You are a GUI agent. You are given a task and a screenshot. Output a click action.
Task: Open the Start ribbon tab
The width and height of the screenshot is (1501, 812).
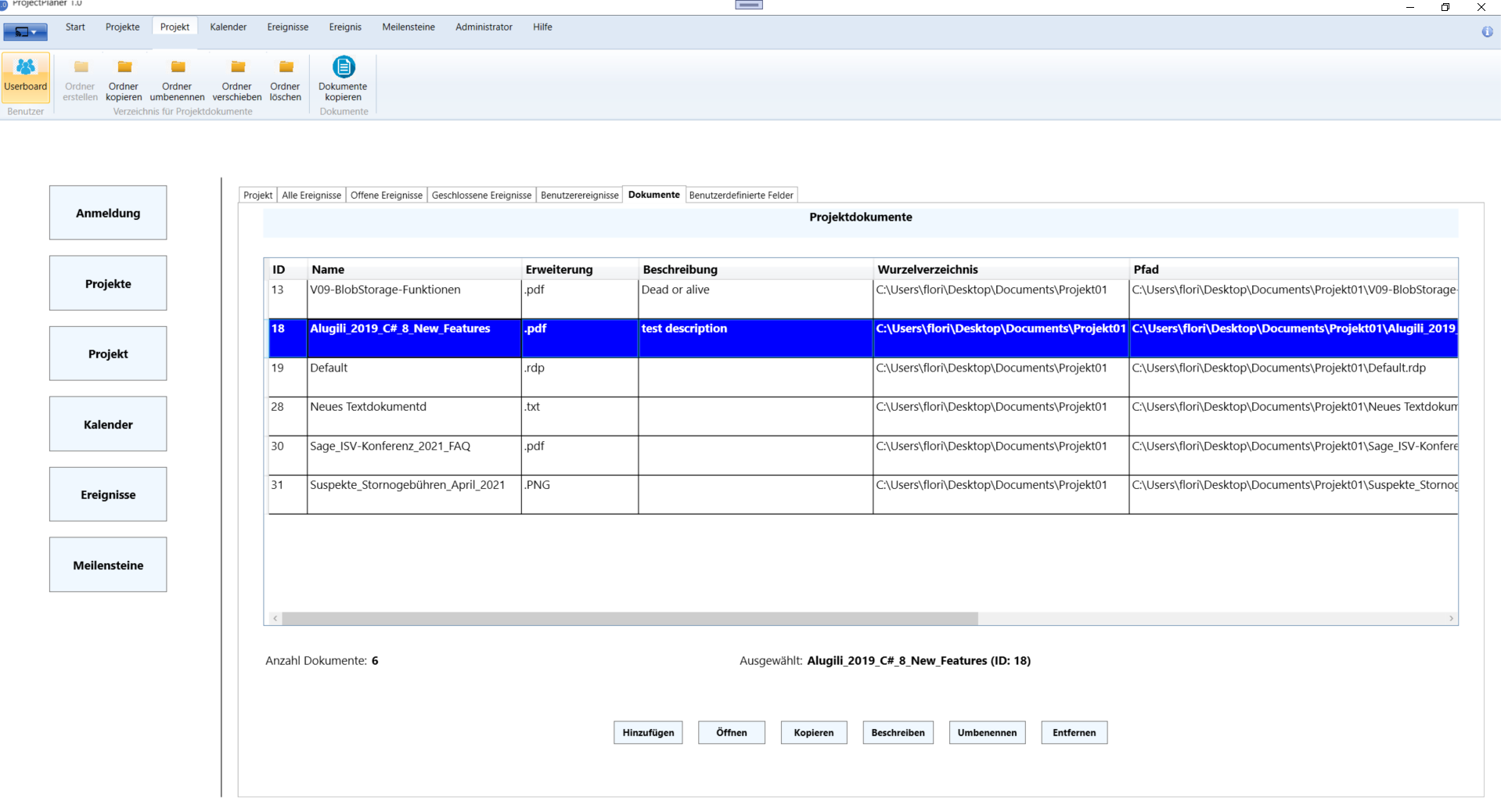[75, 27]
